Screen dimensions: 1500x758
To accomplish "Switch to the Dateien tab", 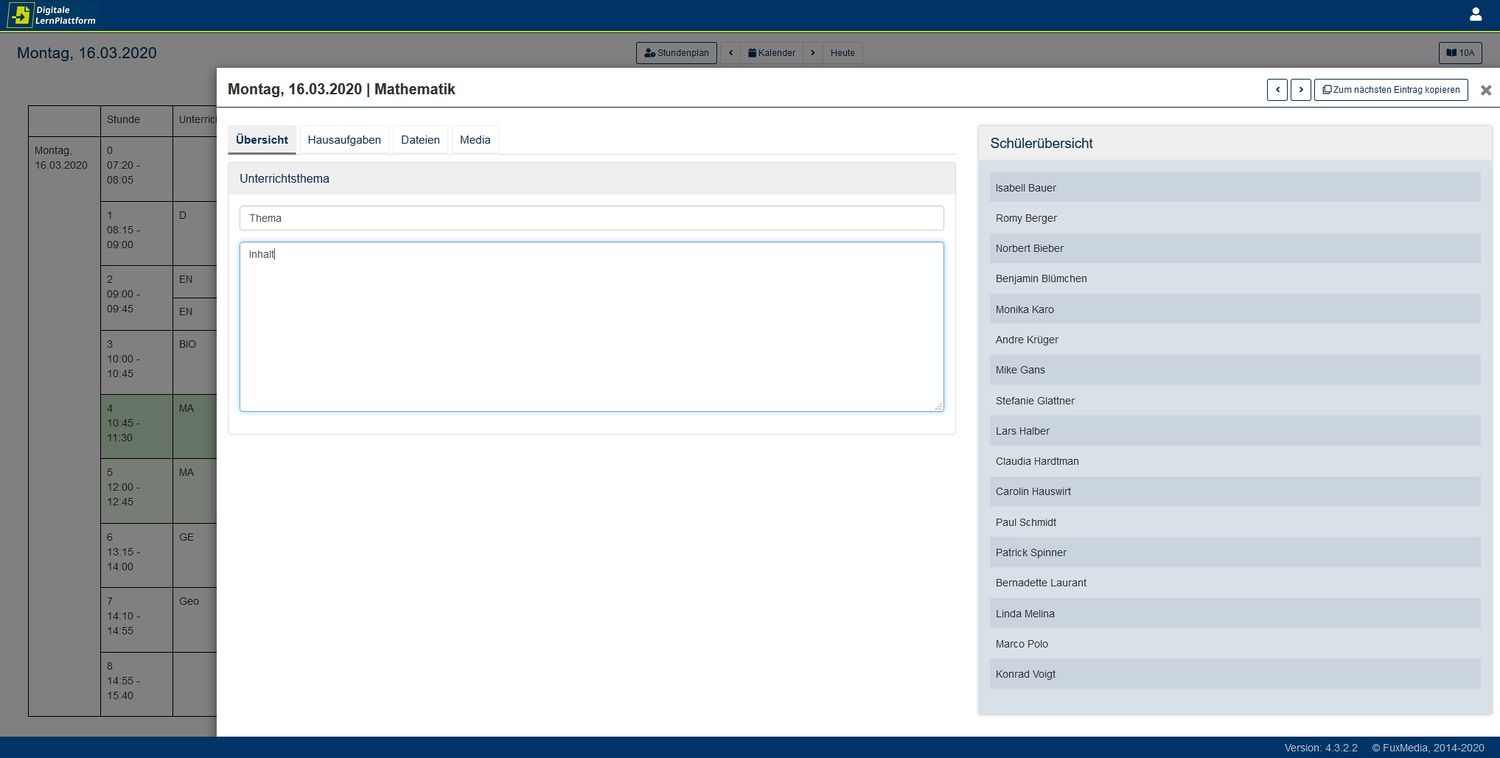I will pos(420,140).
